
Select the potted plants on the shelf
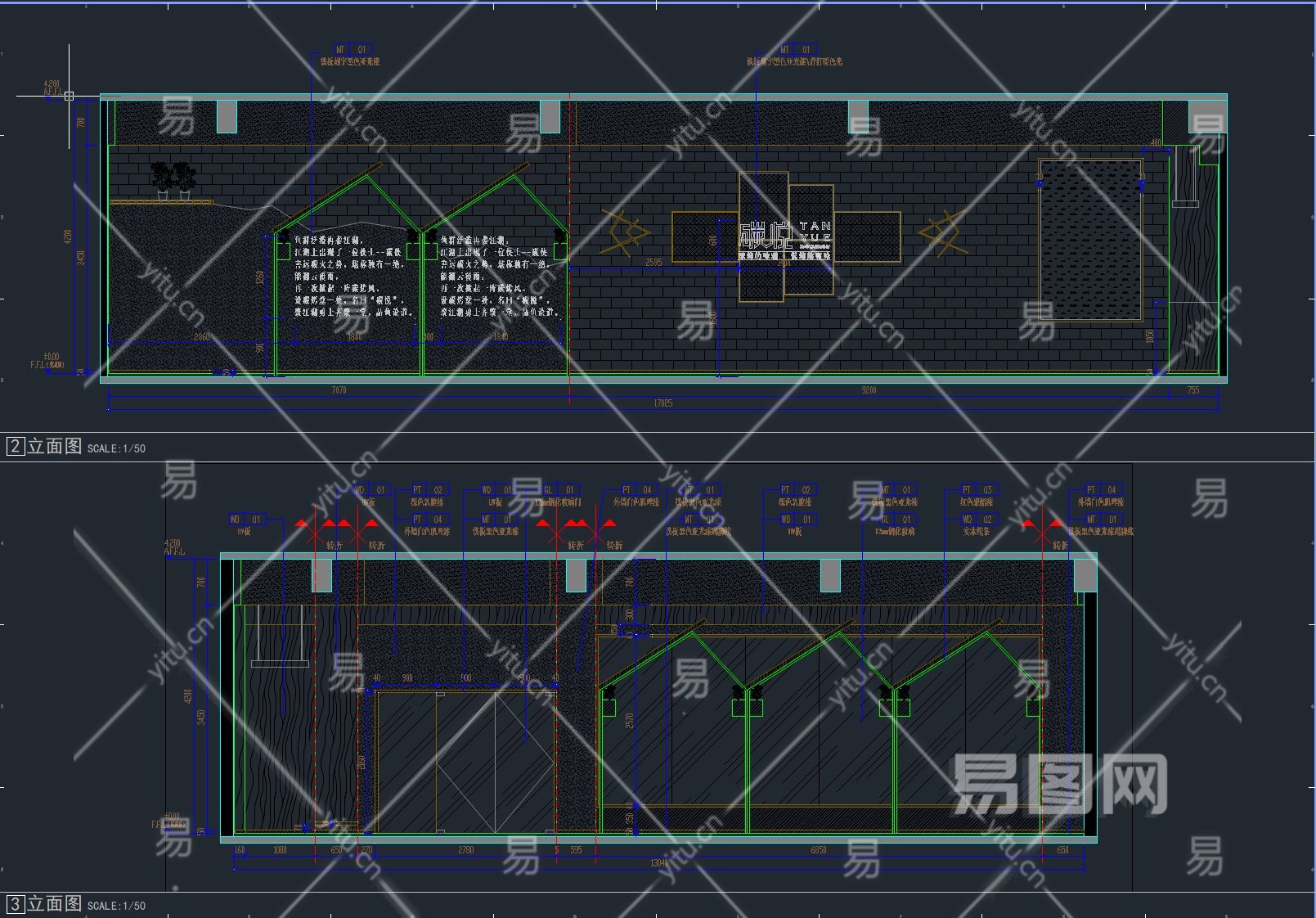pyautogui.click(x=173, y=178)
